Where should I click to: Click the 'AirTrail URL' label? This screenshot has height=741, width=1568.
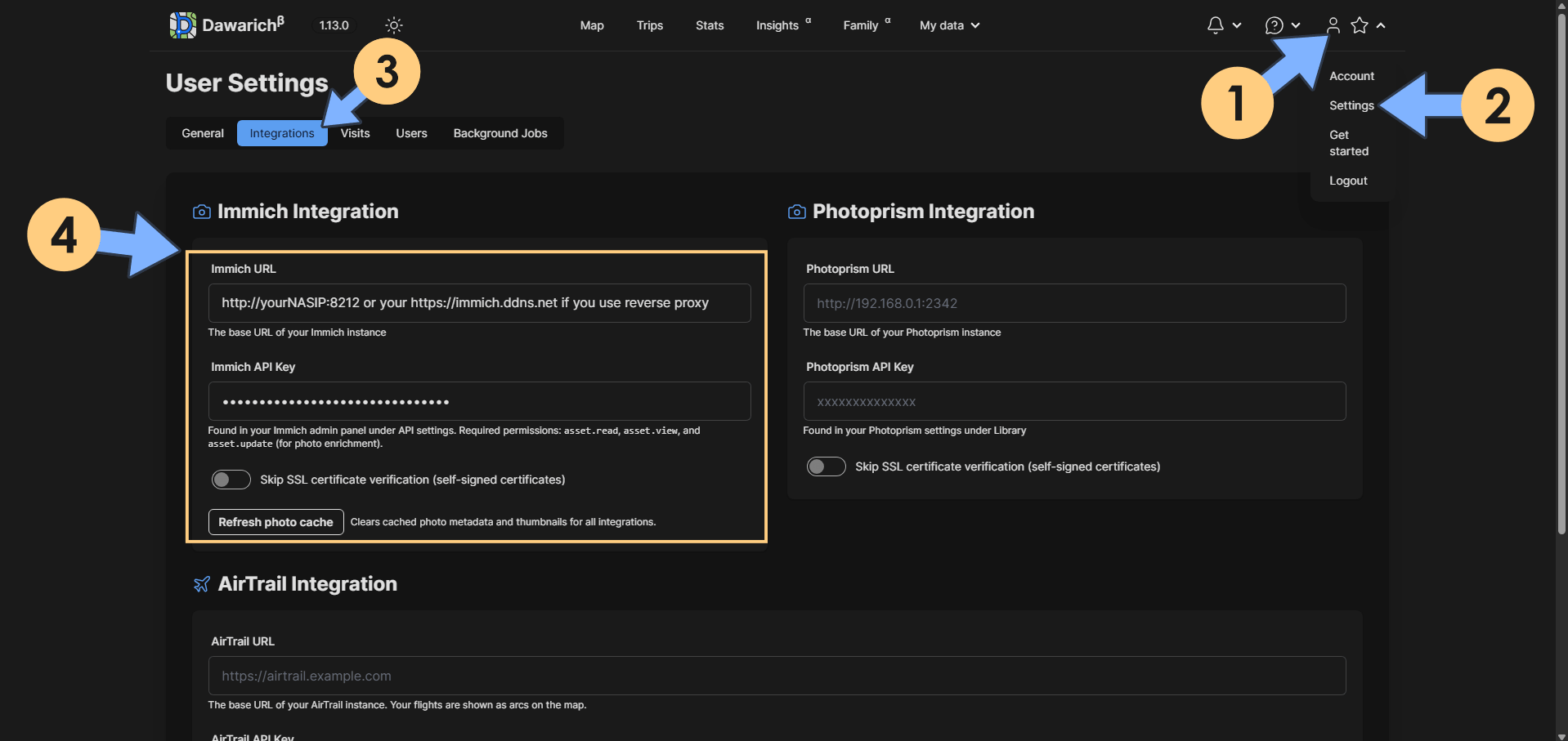pyautogui.click(x=243, y=641)
